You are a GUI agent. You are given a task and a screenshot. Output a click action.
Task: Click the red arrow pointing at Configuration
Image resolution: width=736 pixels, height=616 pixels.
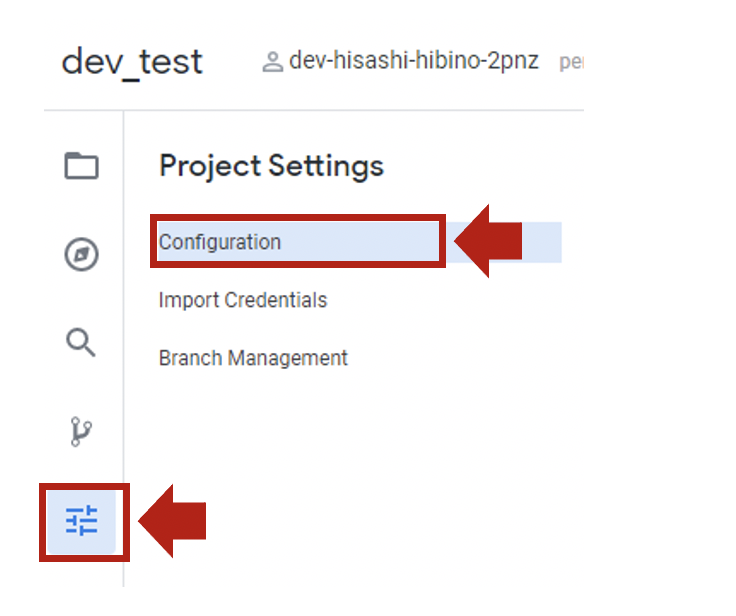click(x=489, y=241)
